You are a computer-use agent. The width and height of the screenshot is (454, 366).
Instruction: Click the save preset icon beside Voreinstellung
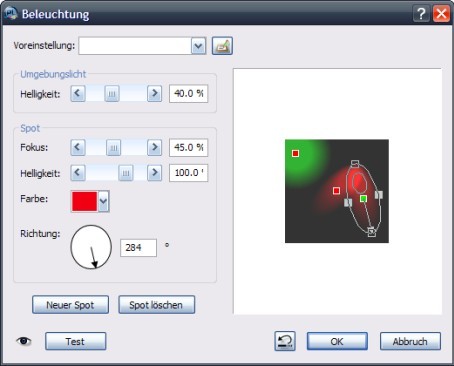tap(222, 46)
